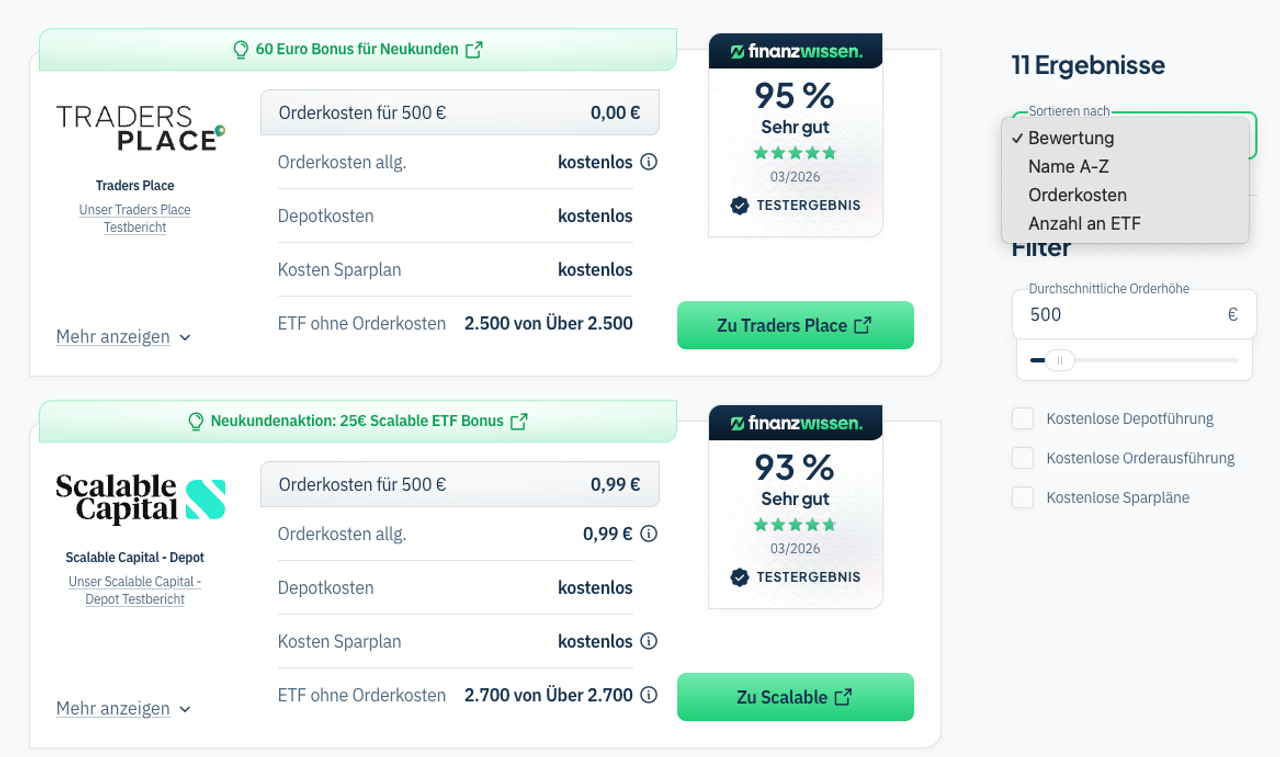Expand Mehr anzeigen for Traders Place
Viewport: 1280px width, 757px height.
tap(123, 337)
